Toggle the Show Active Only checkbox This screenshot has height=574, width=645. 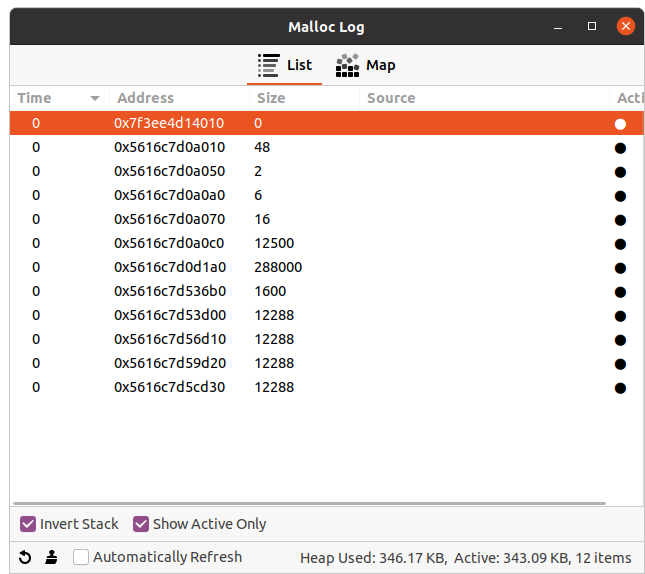[x=141, y=524]
